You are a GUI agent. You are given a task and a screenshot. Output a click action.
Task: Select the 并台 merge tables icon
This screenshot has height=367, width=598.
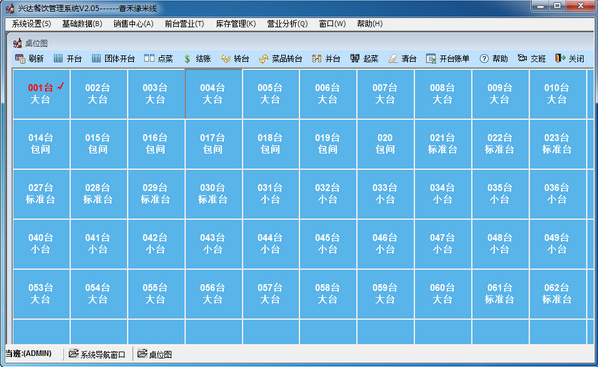[x=317, y=59]
